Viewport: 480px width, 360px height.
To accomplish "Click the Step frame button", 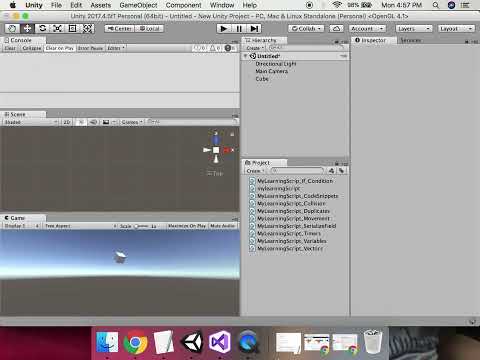I will tap(254, 29).
